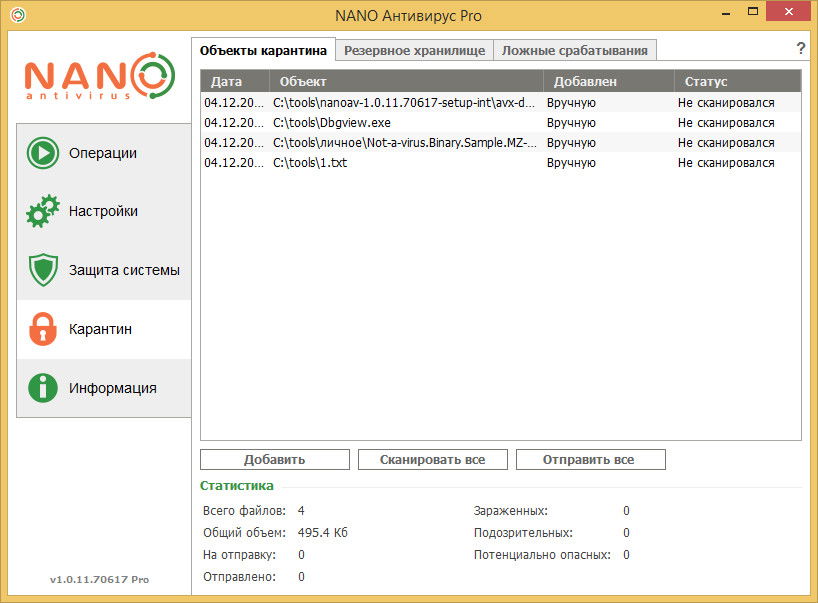Screen dimensions: 818x603
Task: Click the Отправить все button
Action: [591, 460]
